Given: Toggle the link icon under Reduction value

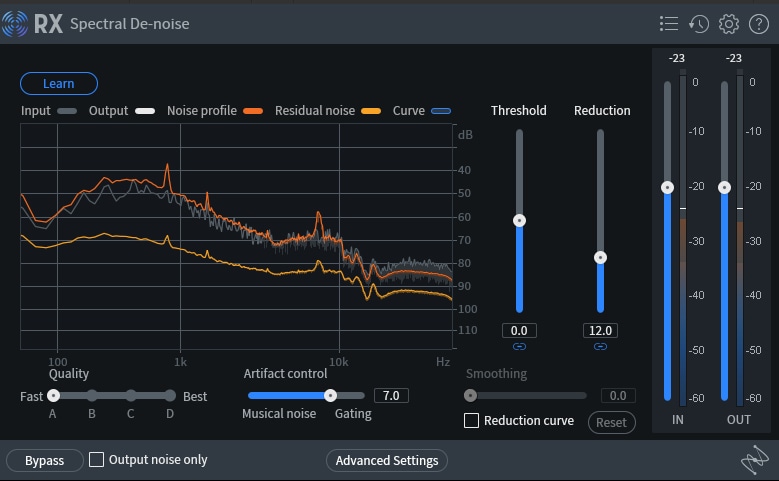Looking at the screenshot, I should coord(600,346).
